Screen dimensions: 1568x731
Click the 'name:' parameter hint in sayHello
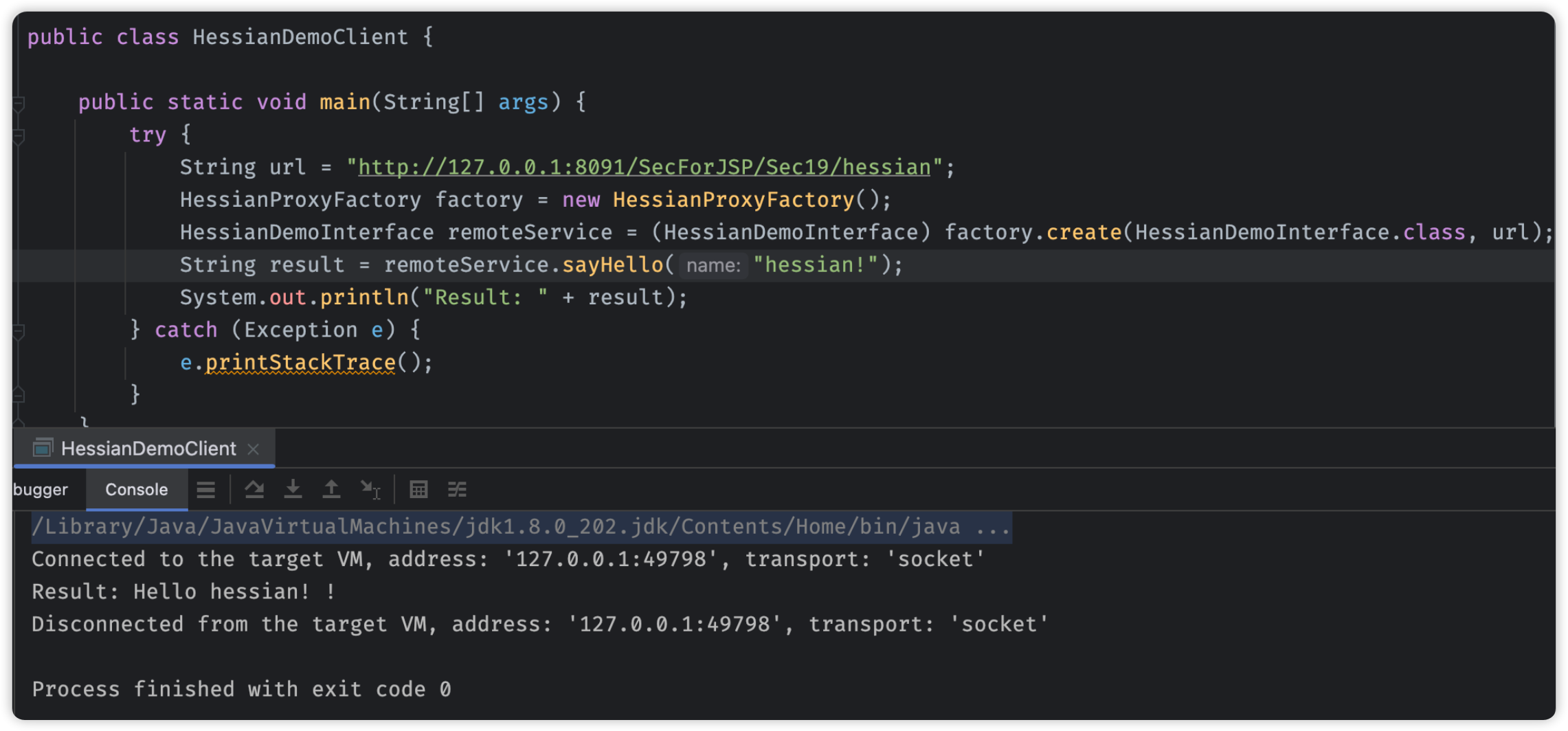point(713,265)
